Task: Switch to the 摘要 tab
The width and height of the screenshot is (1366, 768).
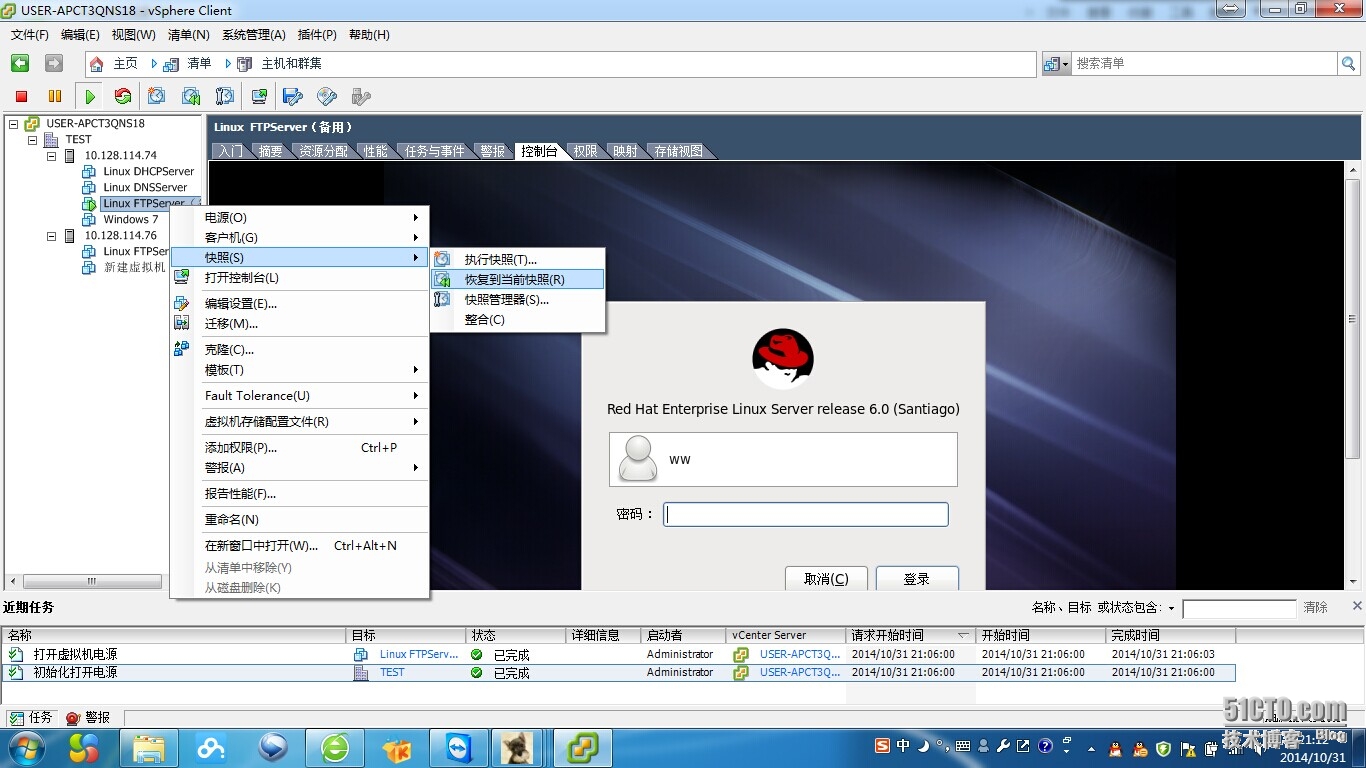Action: tap(270, 151)
